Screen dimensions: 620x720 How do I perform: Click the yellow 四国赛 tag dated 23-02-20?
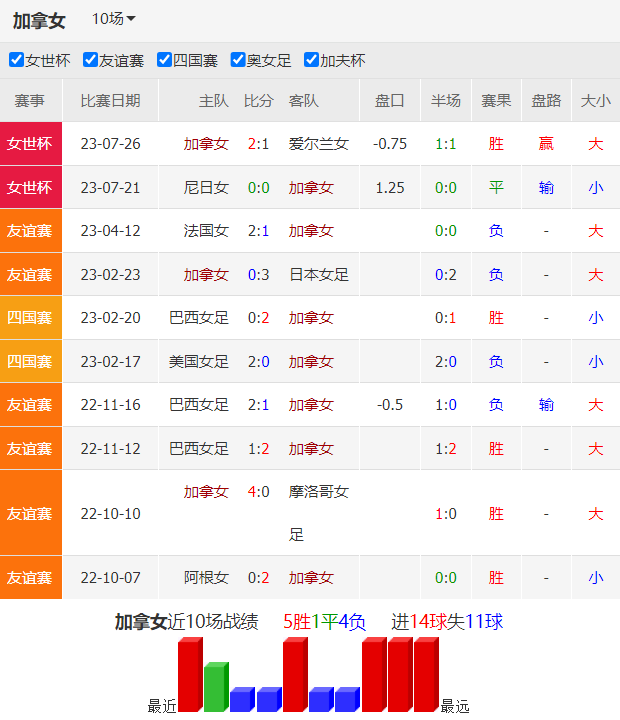(30, 318)
